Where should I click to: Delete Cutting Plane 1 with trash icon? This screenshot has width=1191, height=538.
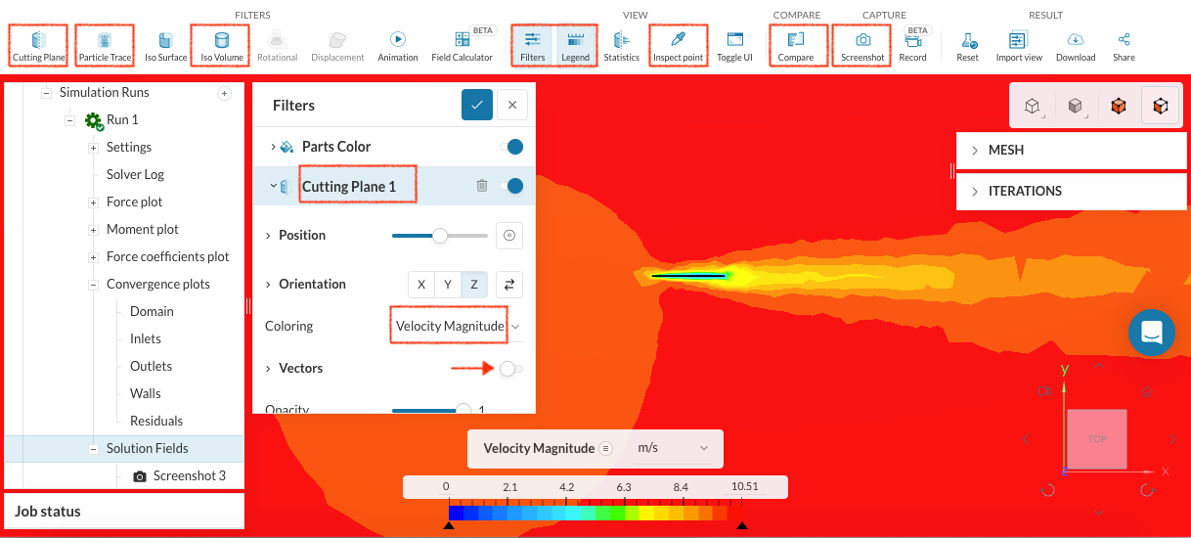click(482, 186)
